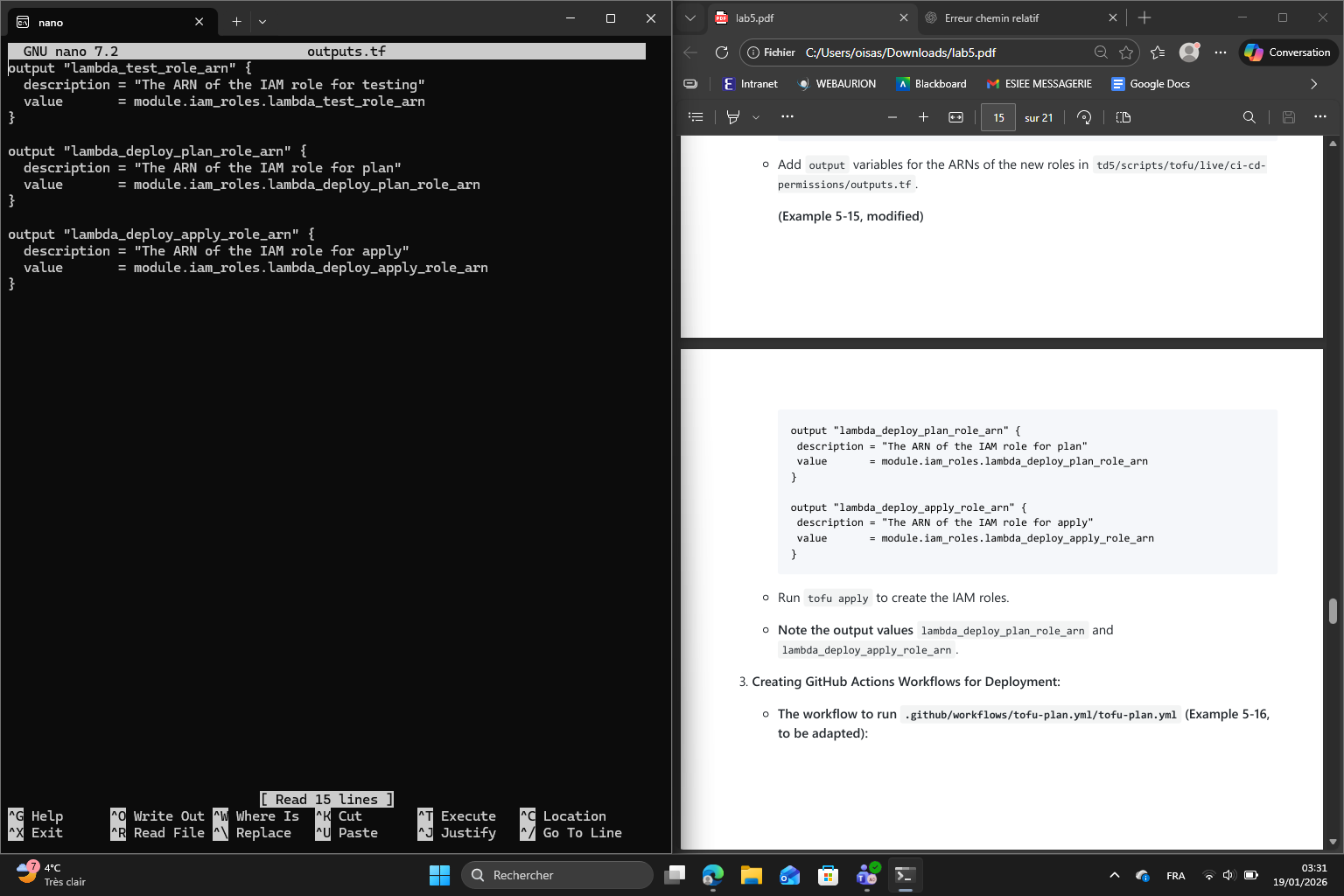Expand the highlighter color options chevron
The height and width of the screenshot is (896, 1344).
756,116
